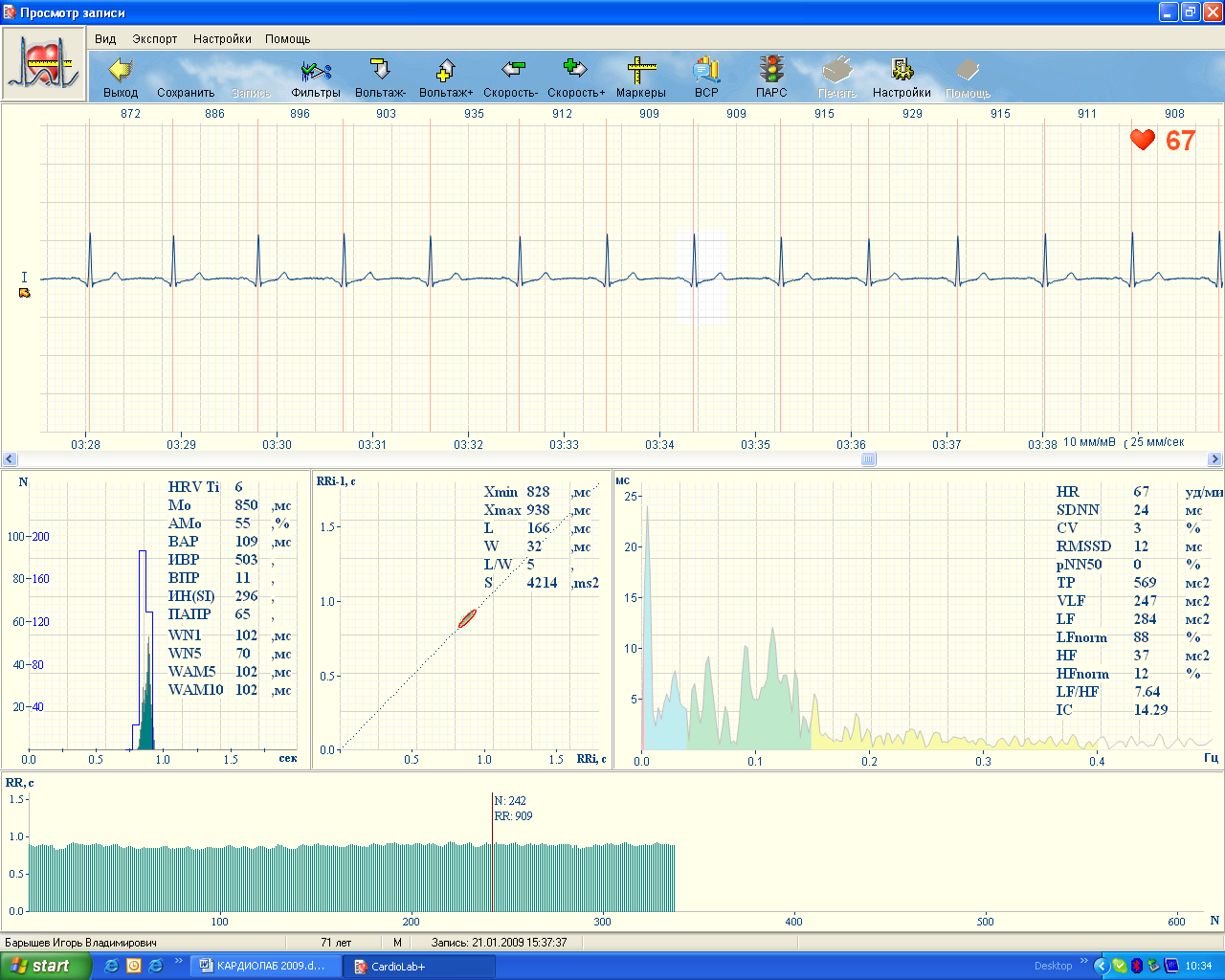The width and height of the screenshot is (1225, 980).
Task: Decrease voltage with Вольтаж- icon
Action: (x=380, y=71)
